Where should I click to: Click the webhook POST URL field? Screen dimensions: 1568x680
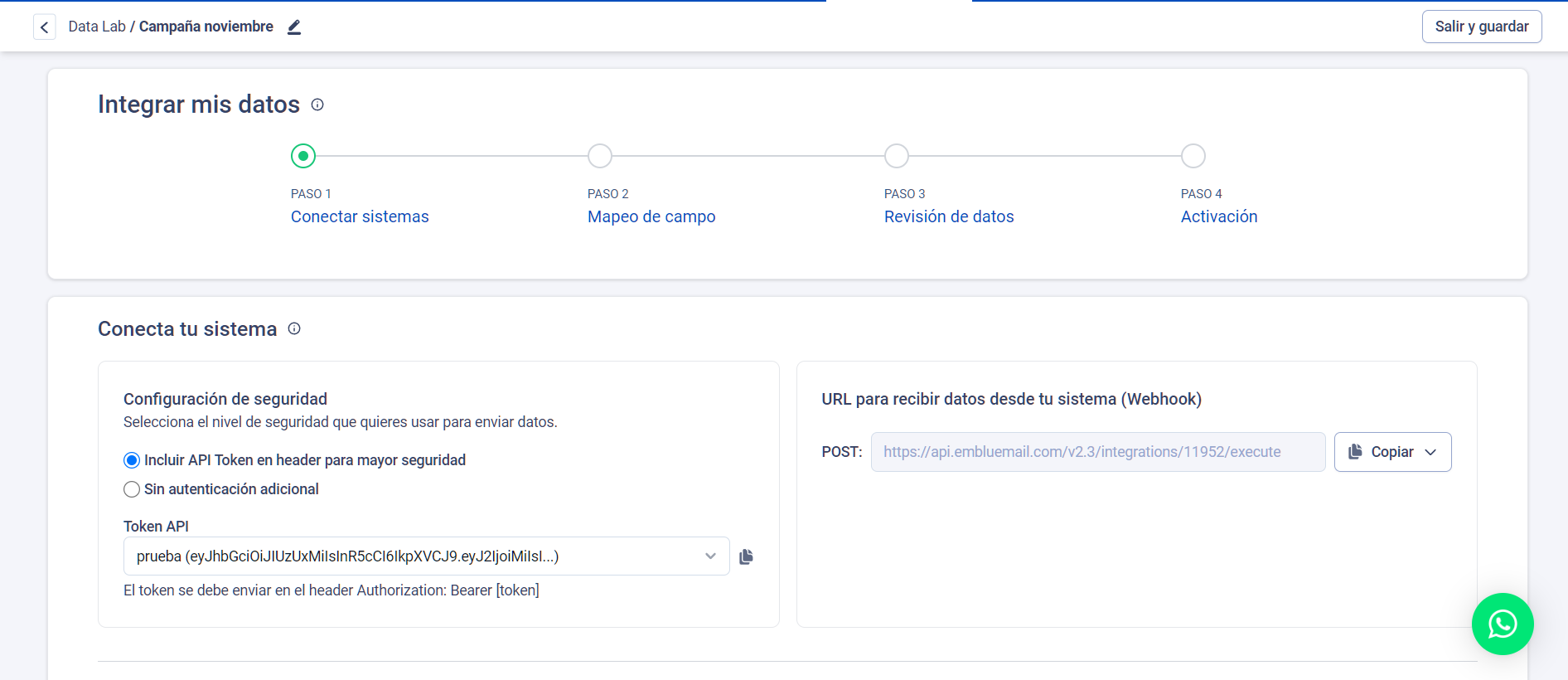click(x=1097, y=452)
